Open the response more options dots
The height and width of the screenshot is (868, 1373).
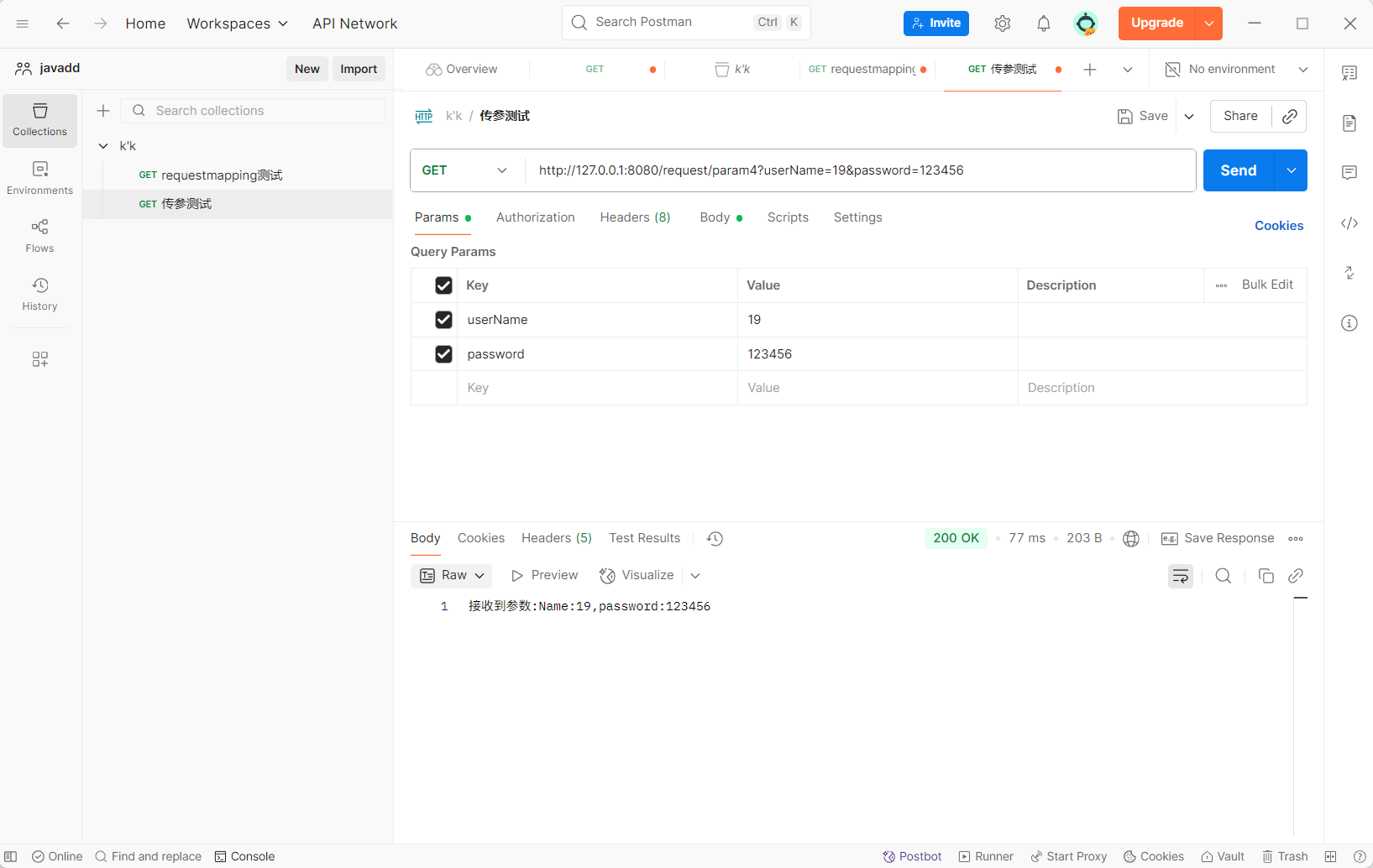point(1296,539)
